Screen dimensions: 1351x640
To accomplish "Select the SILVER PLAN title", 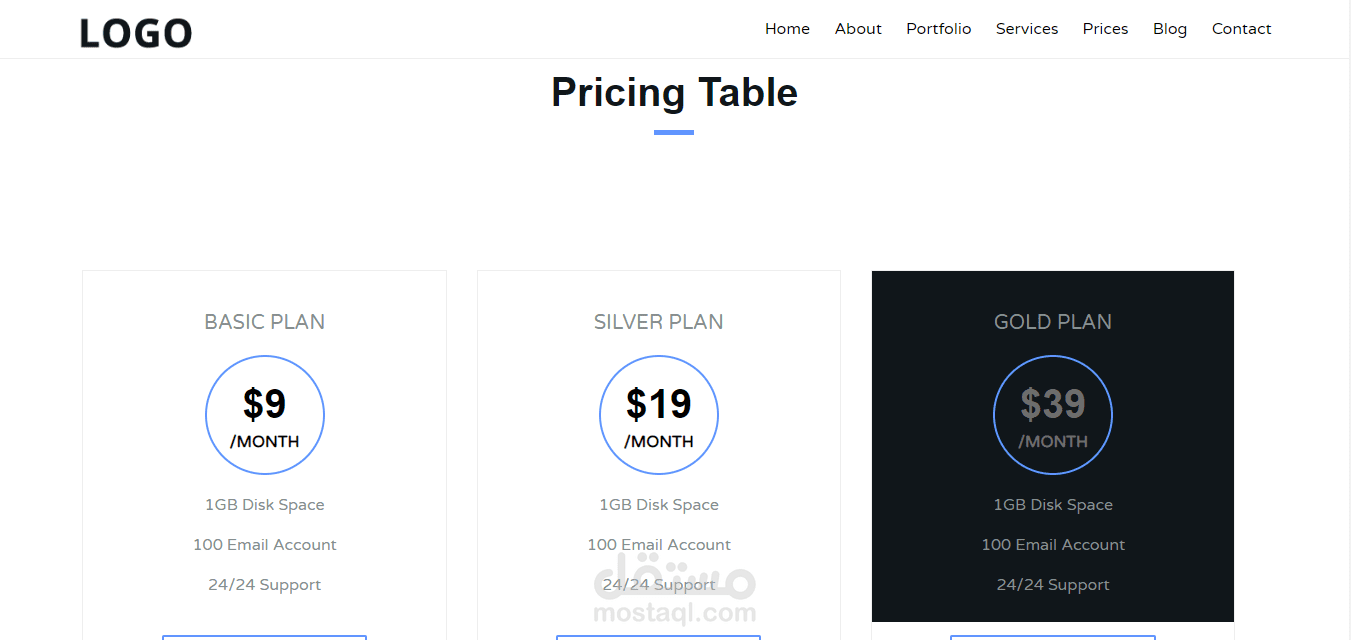I will tap(659, 322).
